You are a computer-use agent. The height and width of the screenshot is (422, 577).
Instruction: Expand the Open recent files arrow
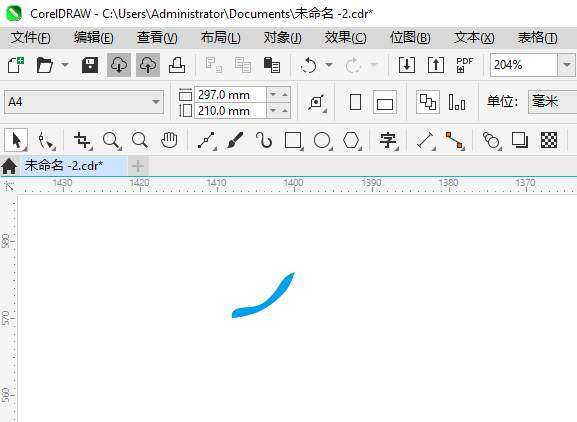(x=65, y=65)
